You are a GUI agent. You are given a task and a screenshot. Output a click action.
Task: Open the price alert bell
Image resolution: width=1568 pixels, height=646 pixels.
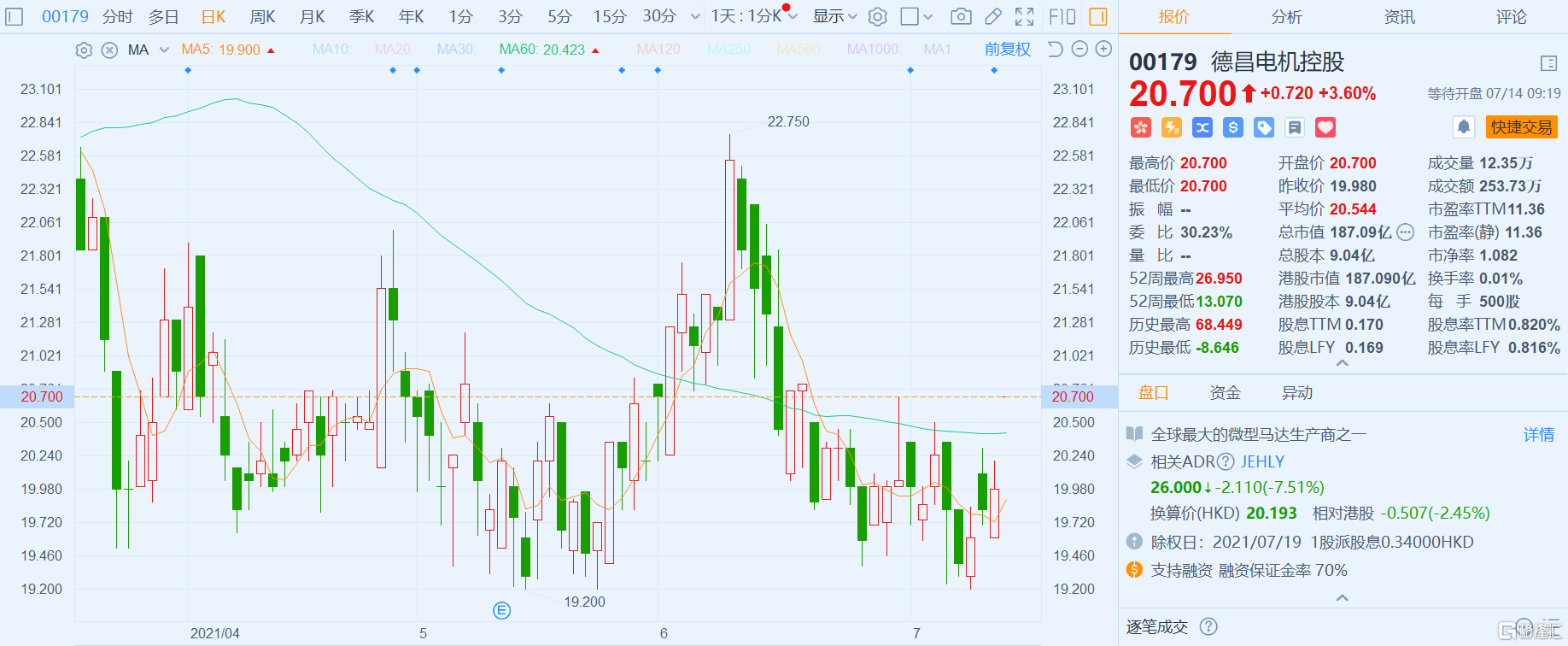(x=1463, y=127)
